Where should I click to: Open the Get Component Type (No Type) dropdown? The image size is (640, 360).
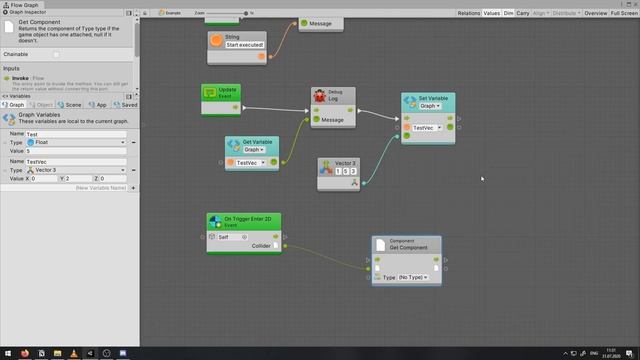(413, 277)
